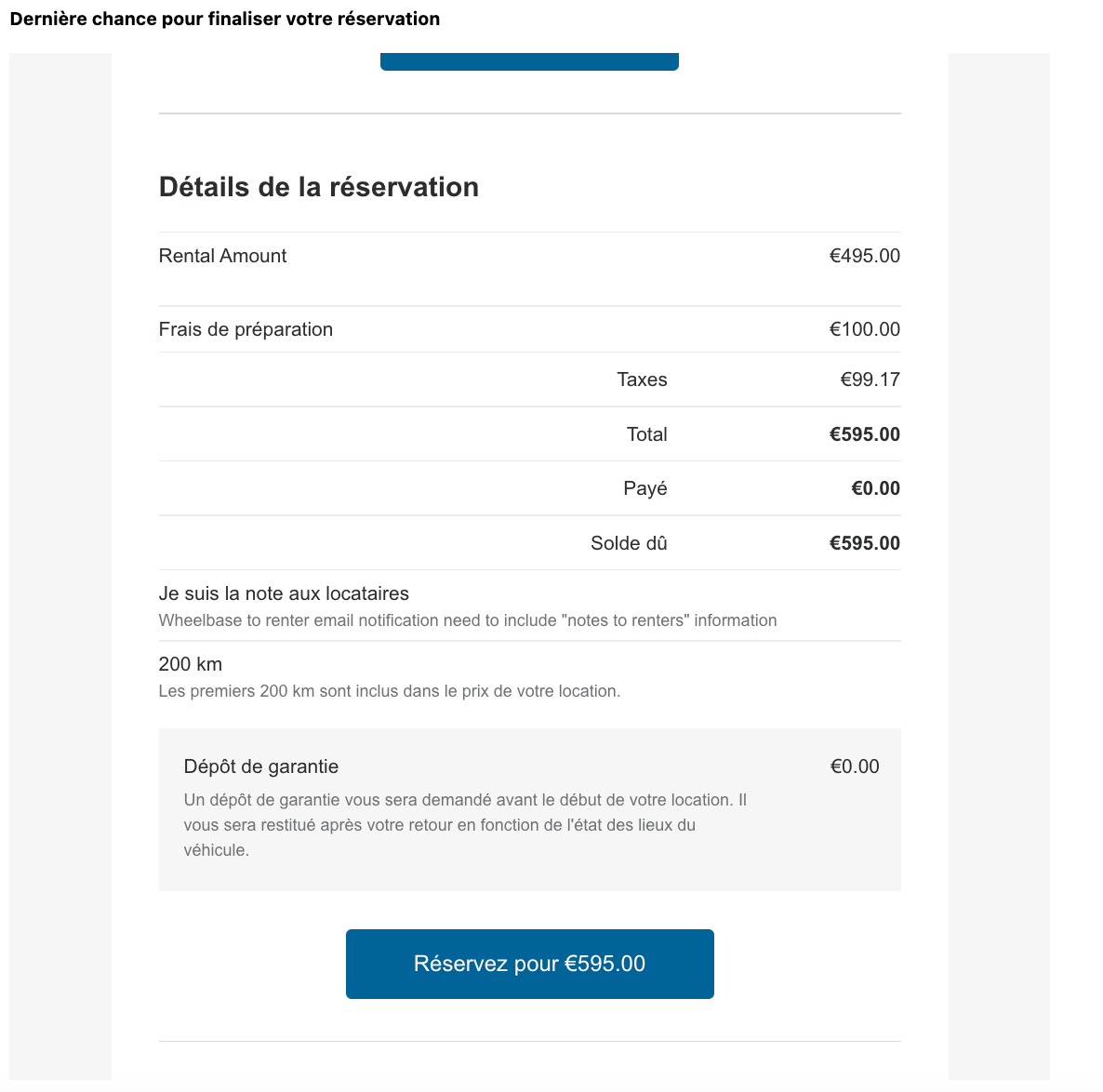Click the Rental Amount label

[x=223, y=256]
